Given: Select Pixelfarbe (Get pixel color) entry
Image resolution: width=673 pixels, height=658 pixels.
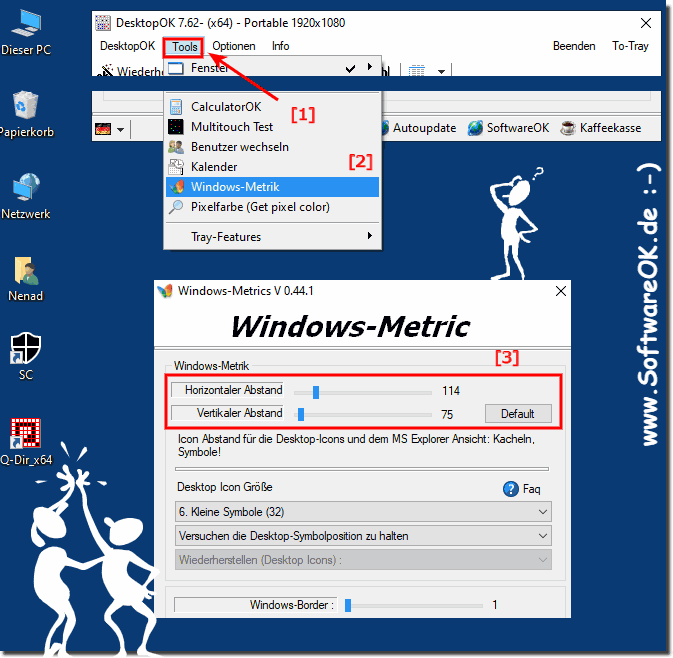Looking at the screenshot, I should click(272, 207).
